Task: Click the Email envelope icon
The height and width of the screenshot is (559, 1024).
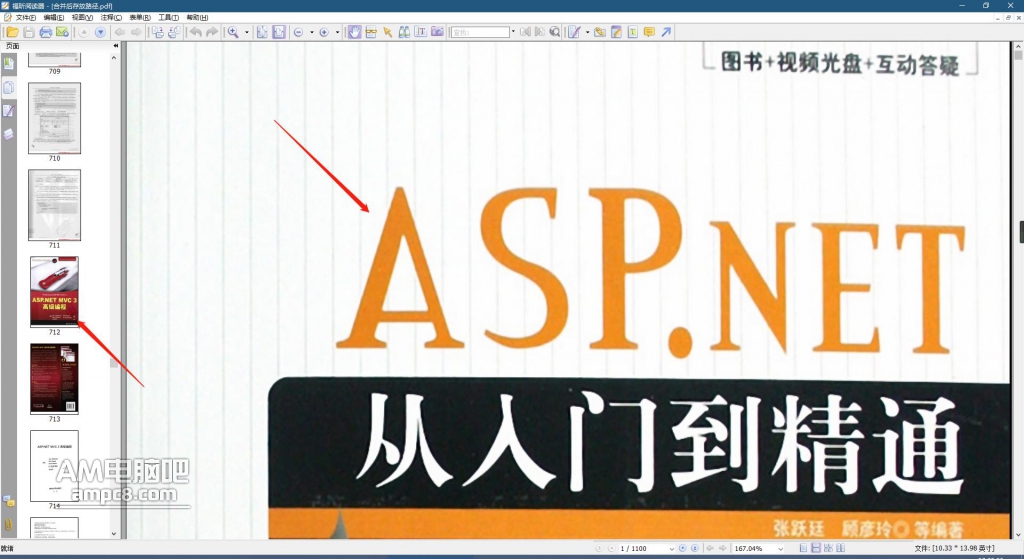Action: click(62, 32)
